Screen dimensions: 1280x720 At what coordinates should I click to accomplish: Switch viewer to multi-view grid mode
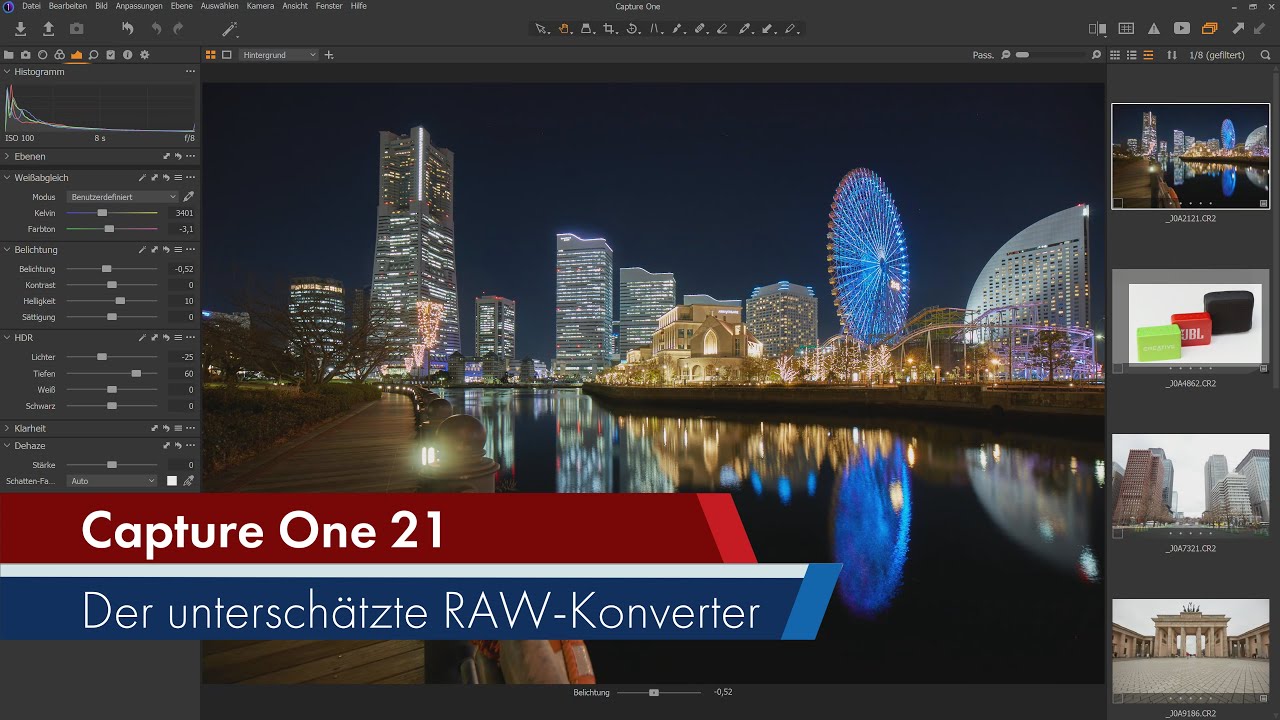click(211, 55)
